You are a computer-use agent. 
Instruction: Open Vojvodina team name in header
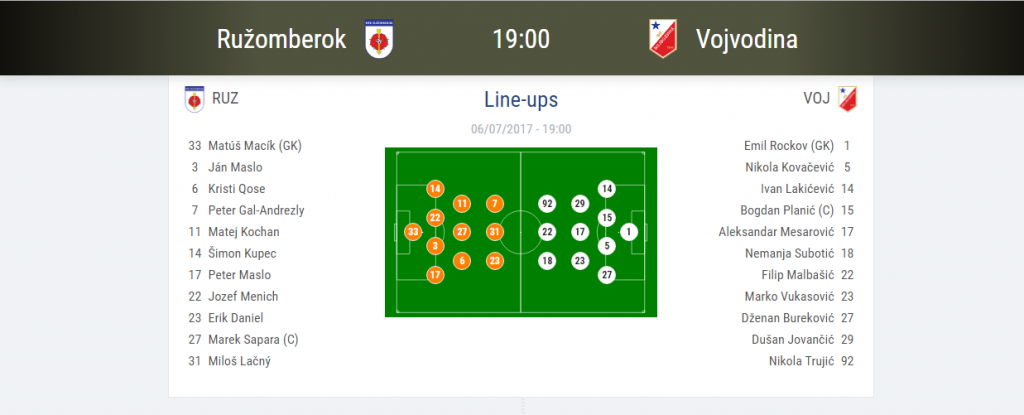746,40
